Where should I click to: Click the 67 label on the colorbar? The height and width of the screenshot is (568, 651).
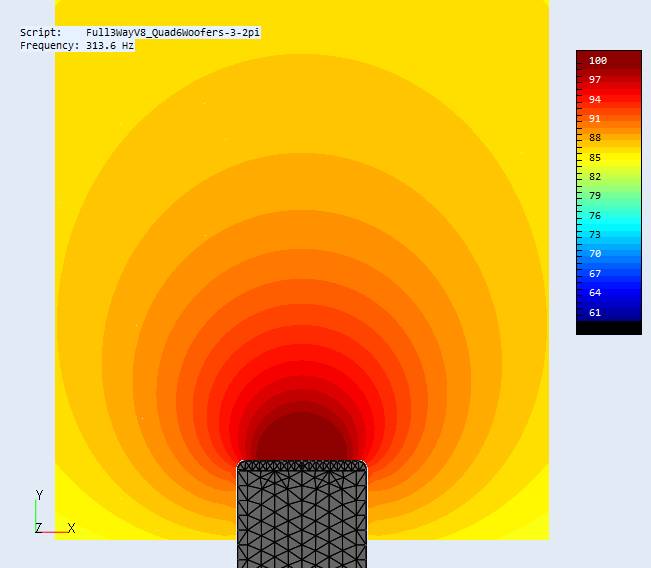tap(595, 273)
